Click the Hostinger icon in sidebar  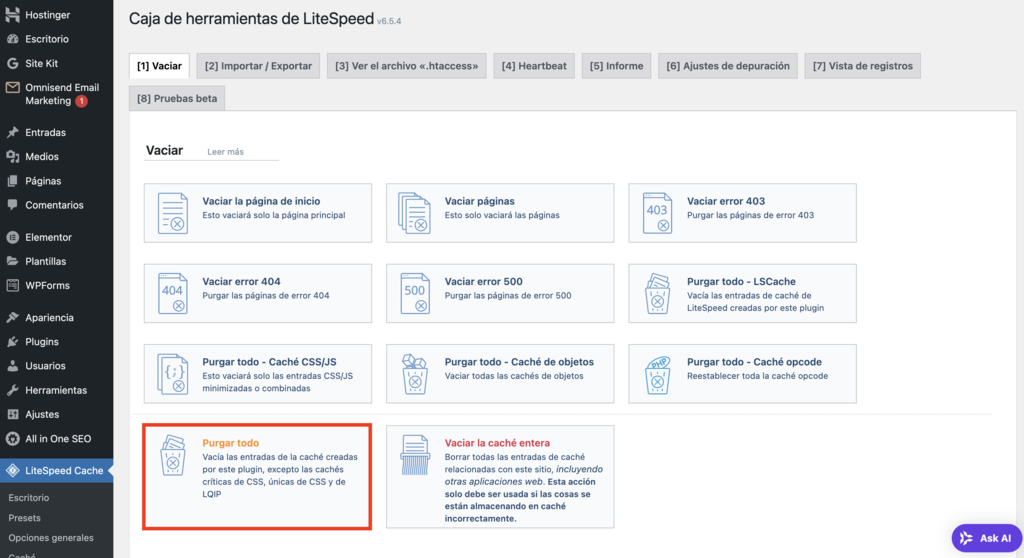pyautogui.click(x=12, y=14)
